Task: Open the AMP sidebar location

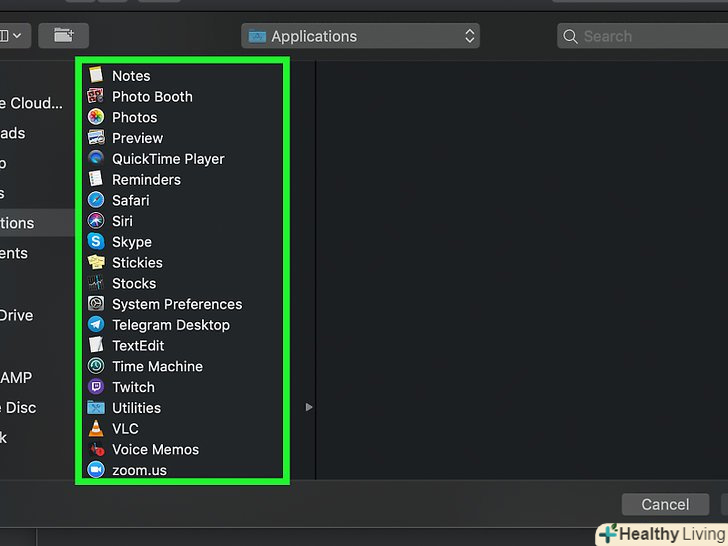Action: click(16, 377)
